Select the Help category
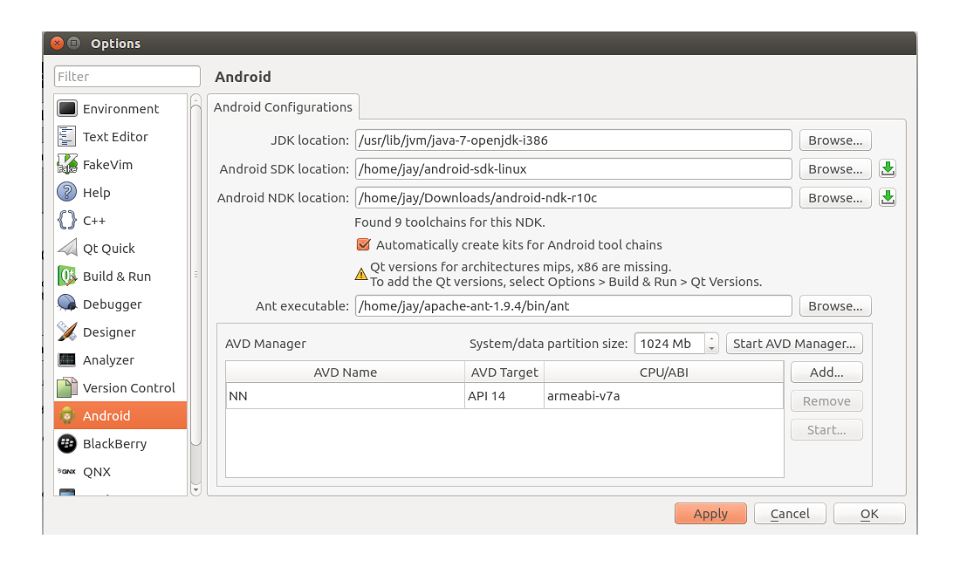Screen dimensions: 960x567 (x=121, y=192)
